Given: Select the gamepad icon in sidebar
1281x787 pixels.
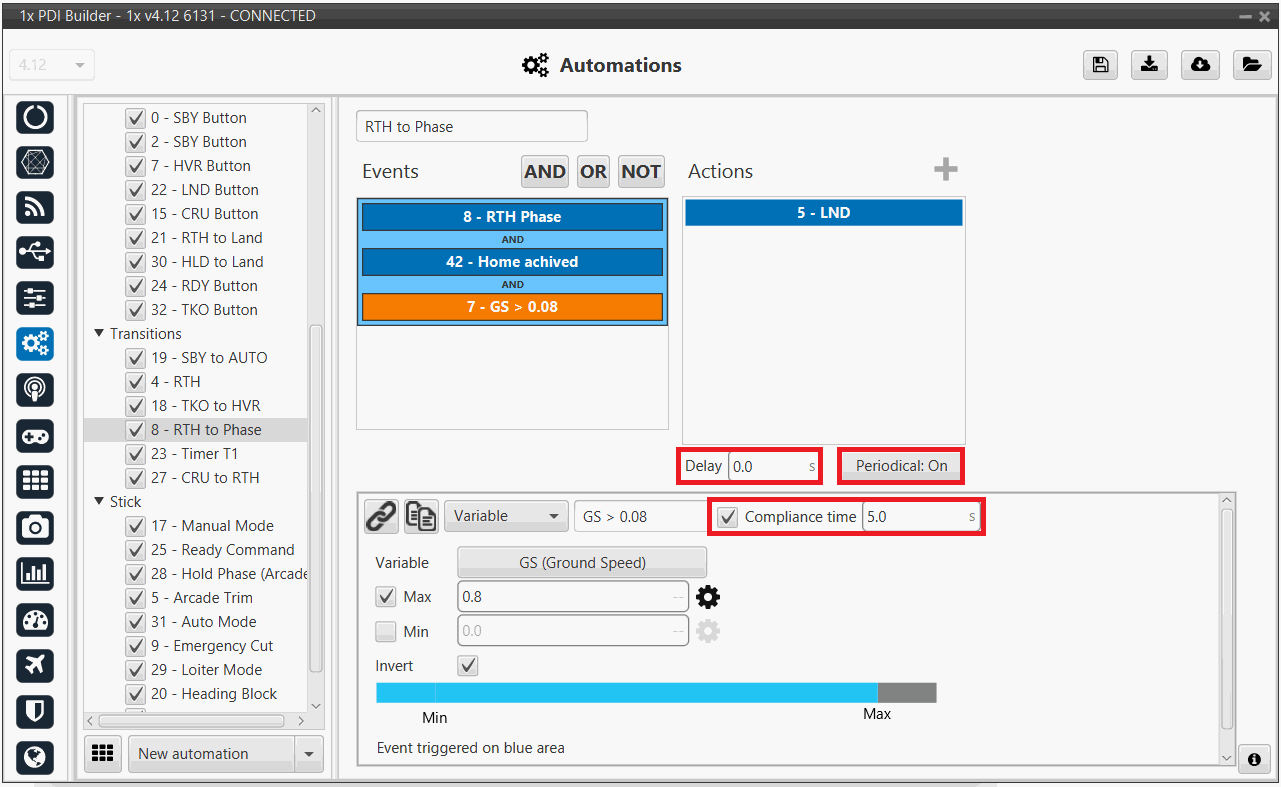Looking at the screenshot, I should (35, 436).
